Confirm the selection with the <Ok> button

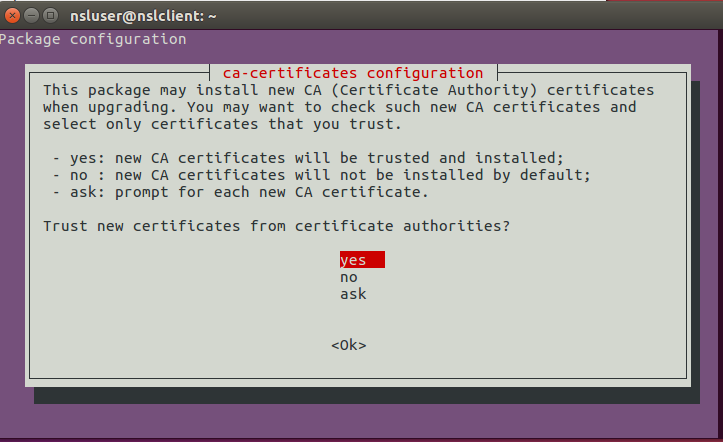(349, 345)
